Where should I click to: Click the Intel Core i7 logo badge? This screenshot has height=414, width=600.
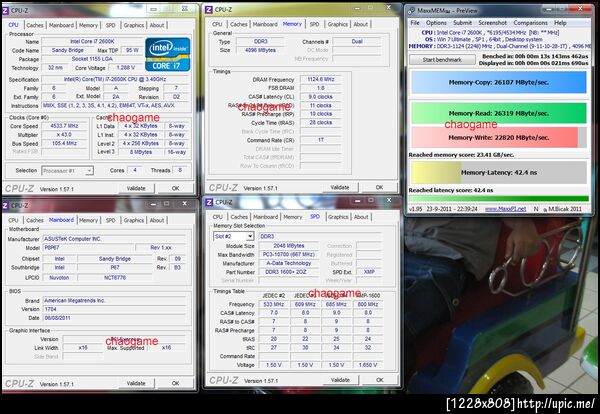[167, 54]
